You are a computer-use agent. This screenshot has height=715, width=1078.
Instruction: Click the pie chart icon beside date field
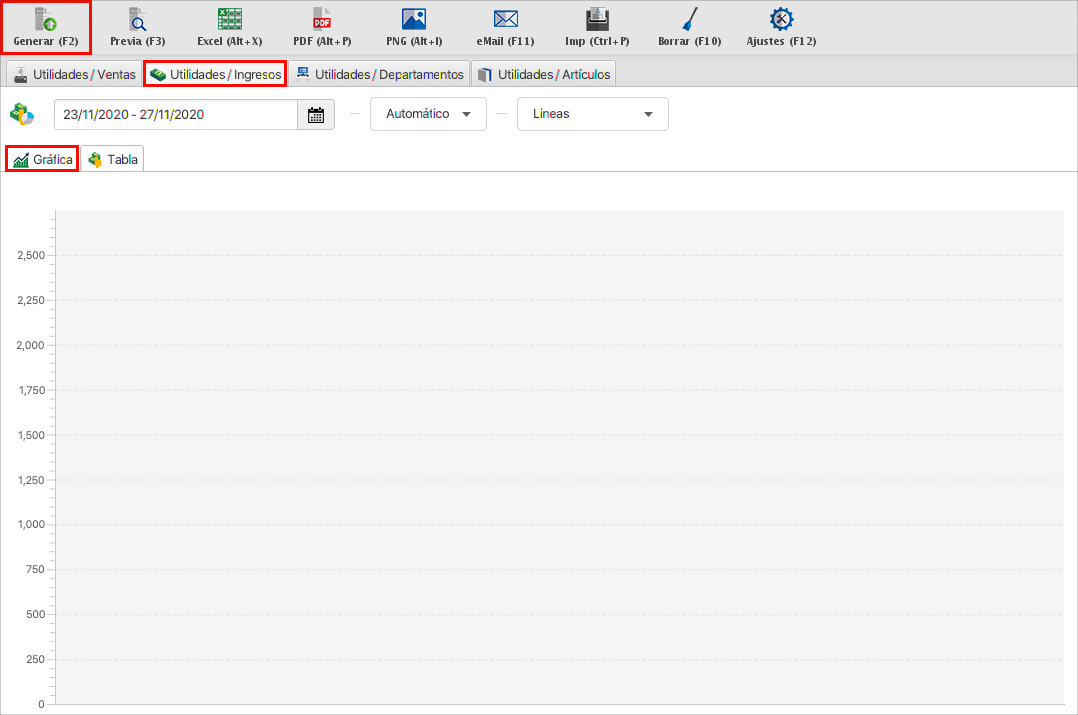point(22,114)
